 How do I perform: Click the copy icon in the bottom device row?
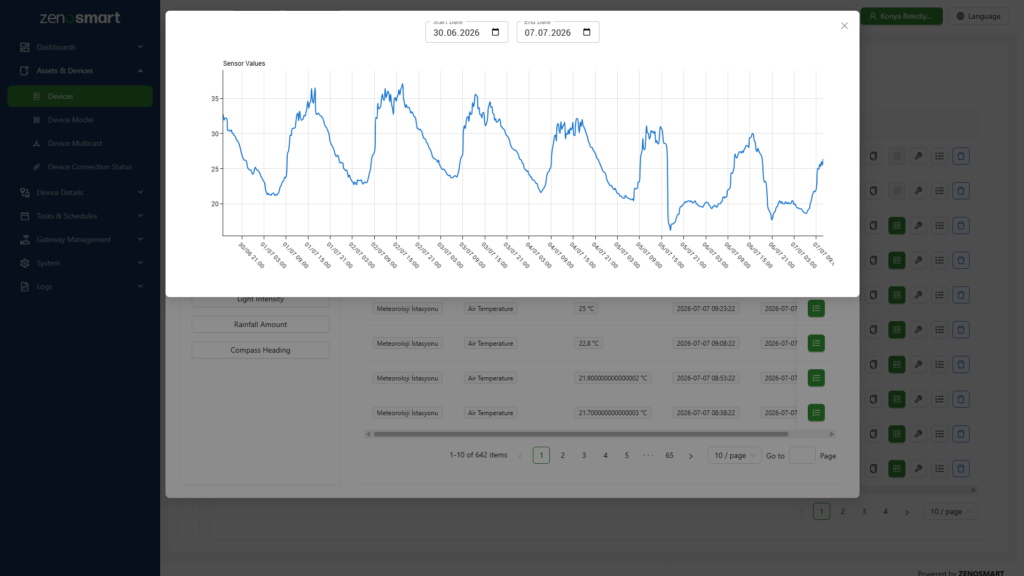pos(873,468)
